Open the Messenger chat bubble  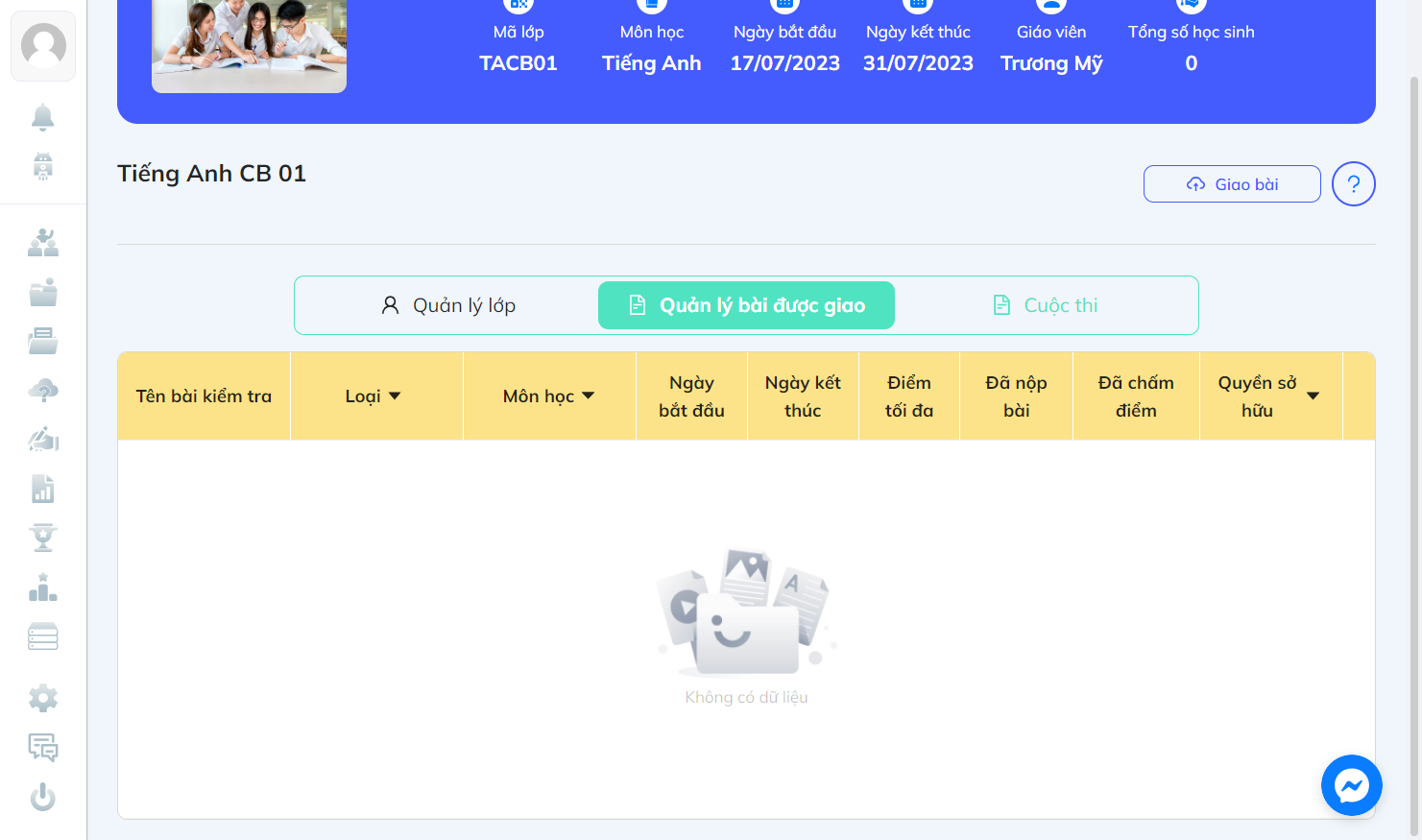(x=1351, y=785)
